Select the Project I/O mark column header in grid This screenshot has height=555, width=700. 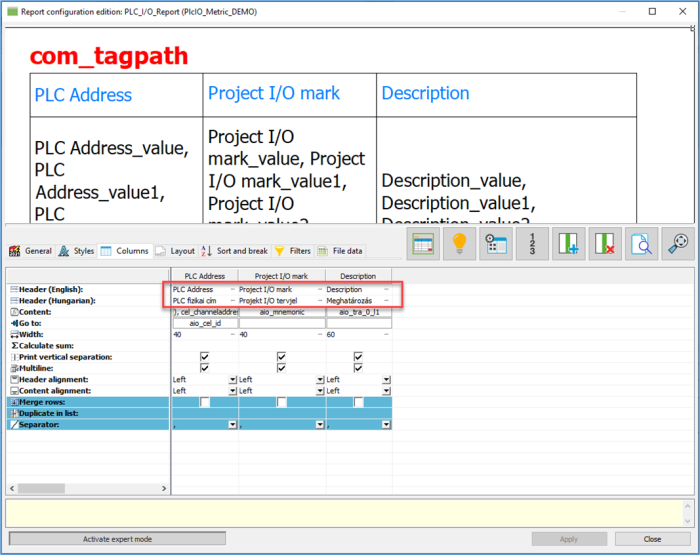282,276
